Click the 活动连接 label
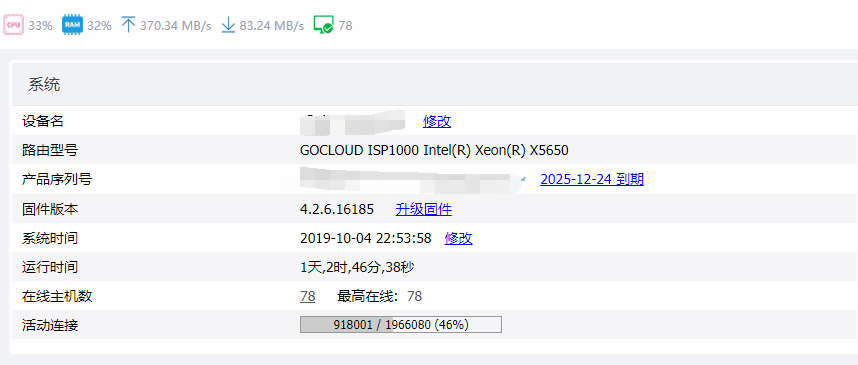 point(50,326)
